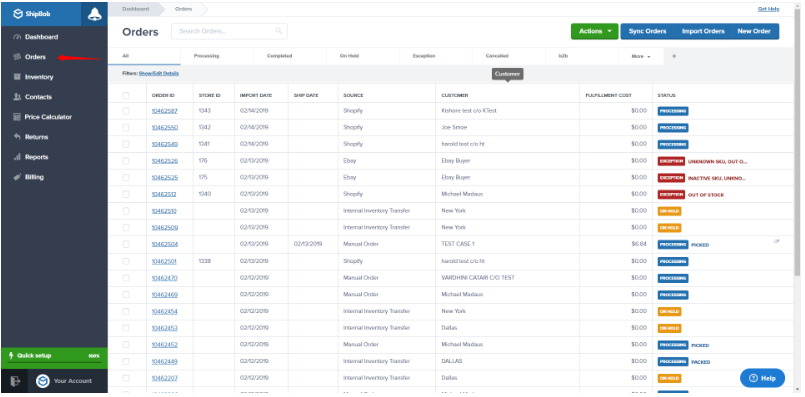Viewport: 805px width, 397px height.
Task: Click the Dashboard gauge icon in sidebar
Action: (x=17, y=37)
